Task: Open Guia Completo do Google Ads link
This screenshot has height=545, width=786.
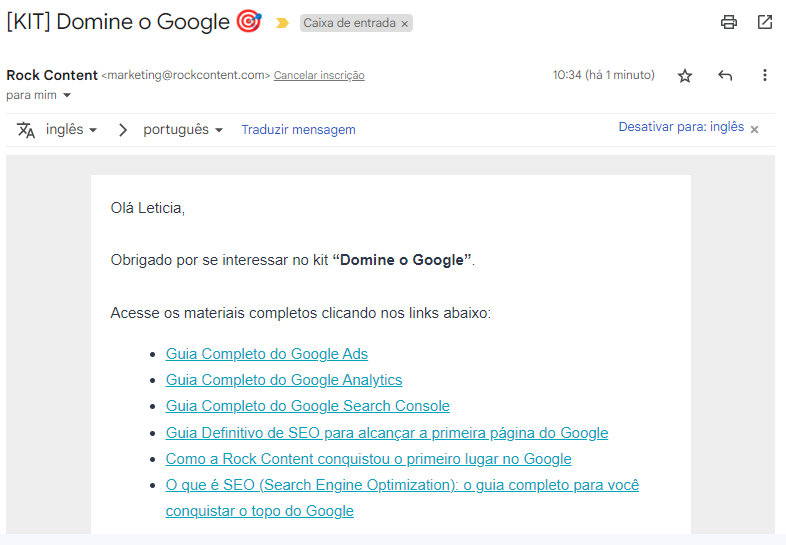Action: (x=266, y=354)
